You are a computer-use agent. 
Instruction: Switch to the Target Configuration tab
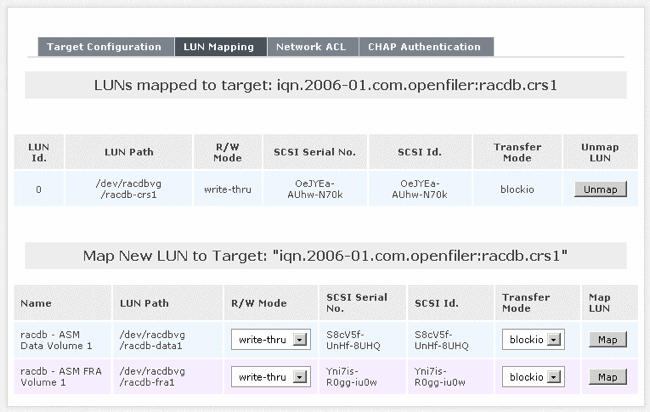tap(104, 47)
